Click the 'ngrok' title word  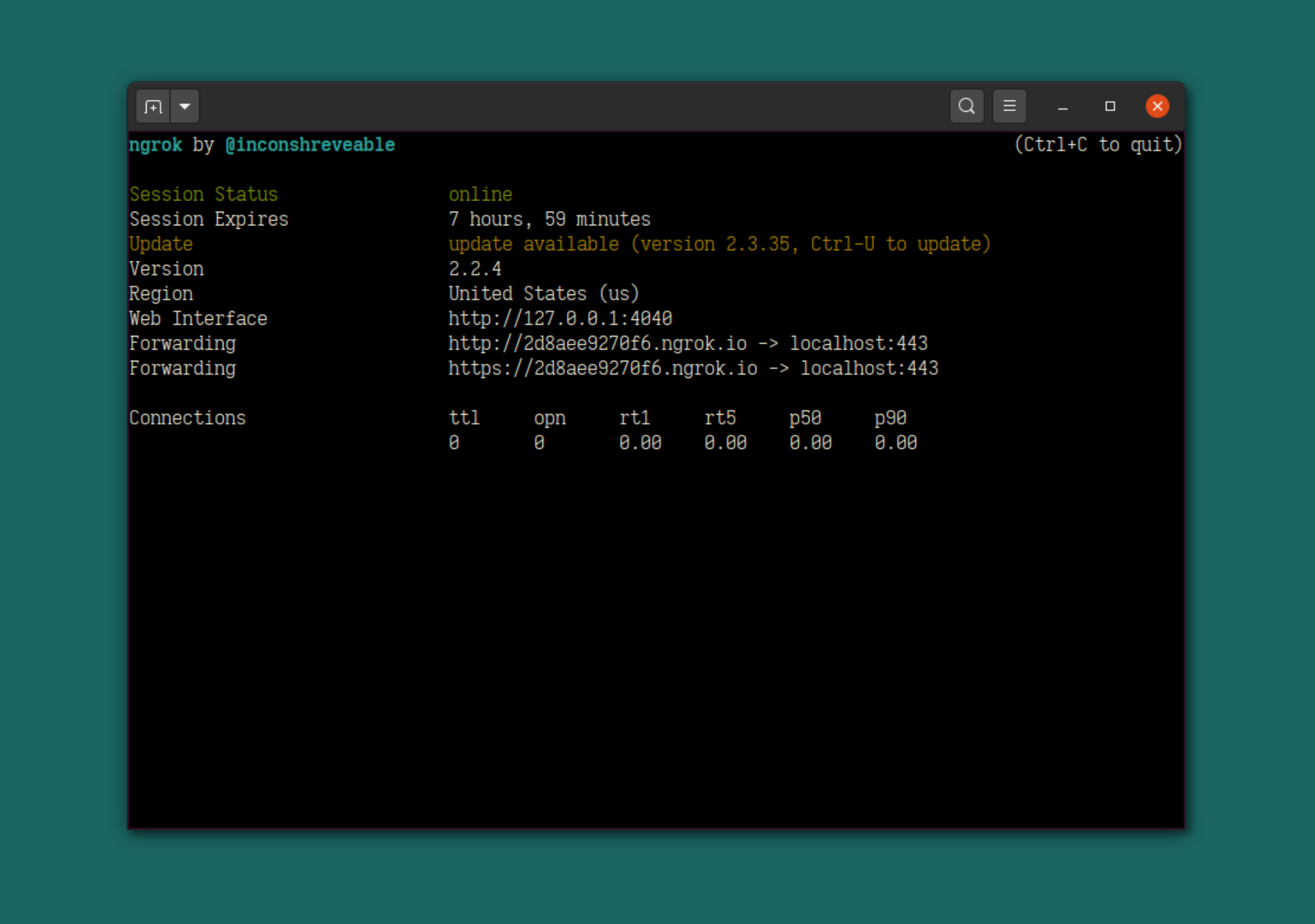(155, 145)
